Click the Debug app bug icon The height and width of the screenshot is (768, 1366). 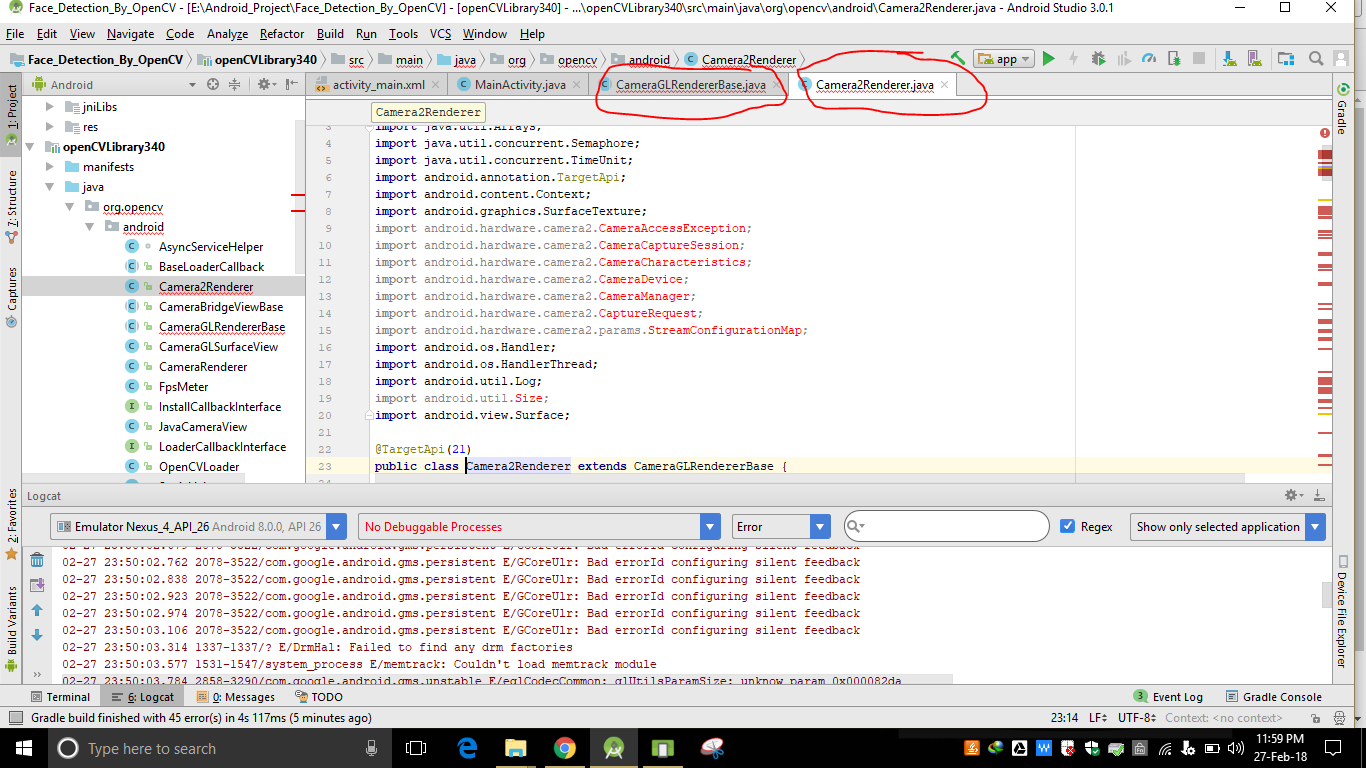click(x=1098, y=59)
